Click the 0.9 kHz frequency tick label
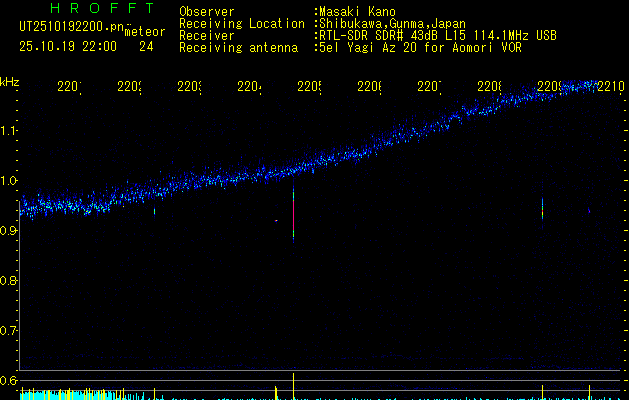This screenshot has height=400, width=629. 9,231
